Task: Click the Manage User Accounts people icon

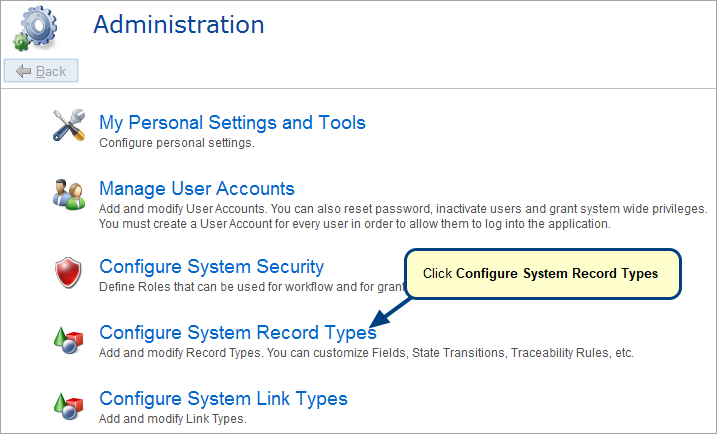Action: point(69,193)
